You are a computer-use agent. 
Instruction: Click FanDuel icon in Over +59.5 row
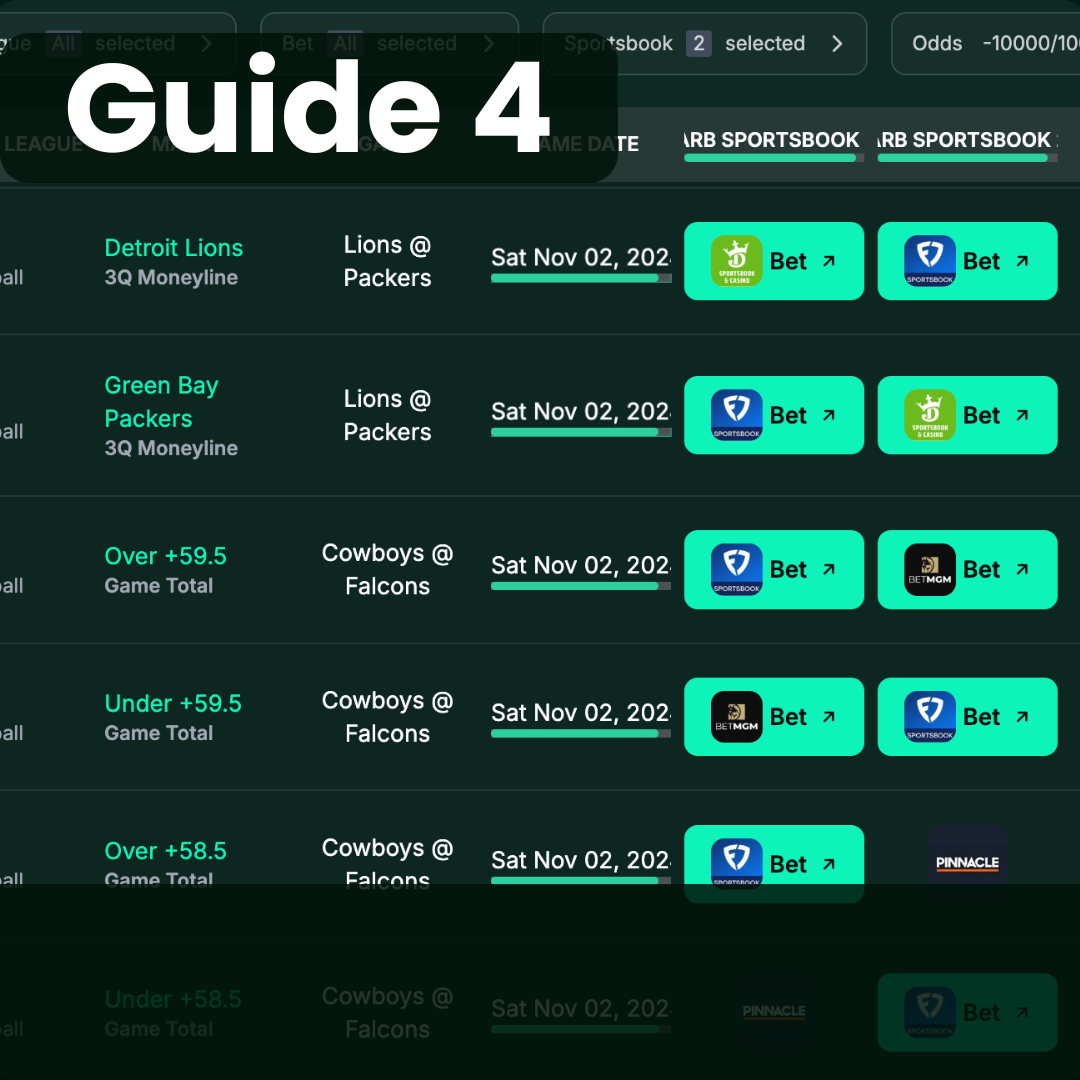(736, 569)
